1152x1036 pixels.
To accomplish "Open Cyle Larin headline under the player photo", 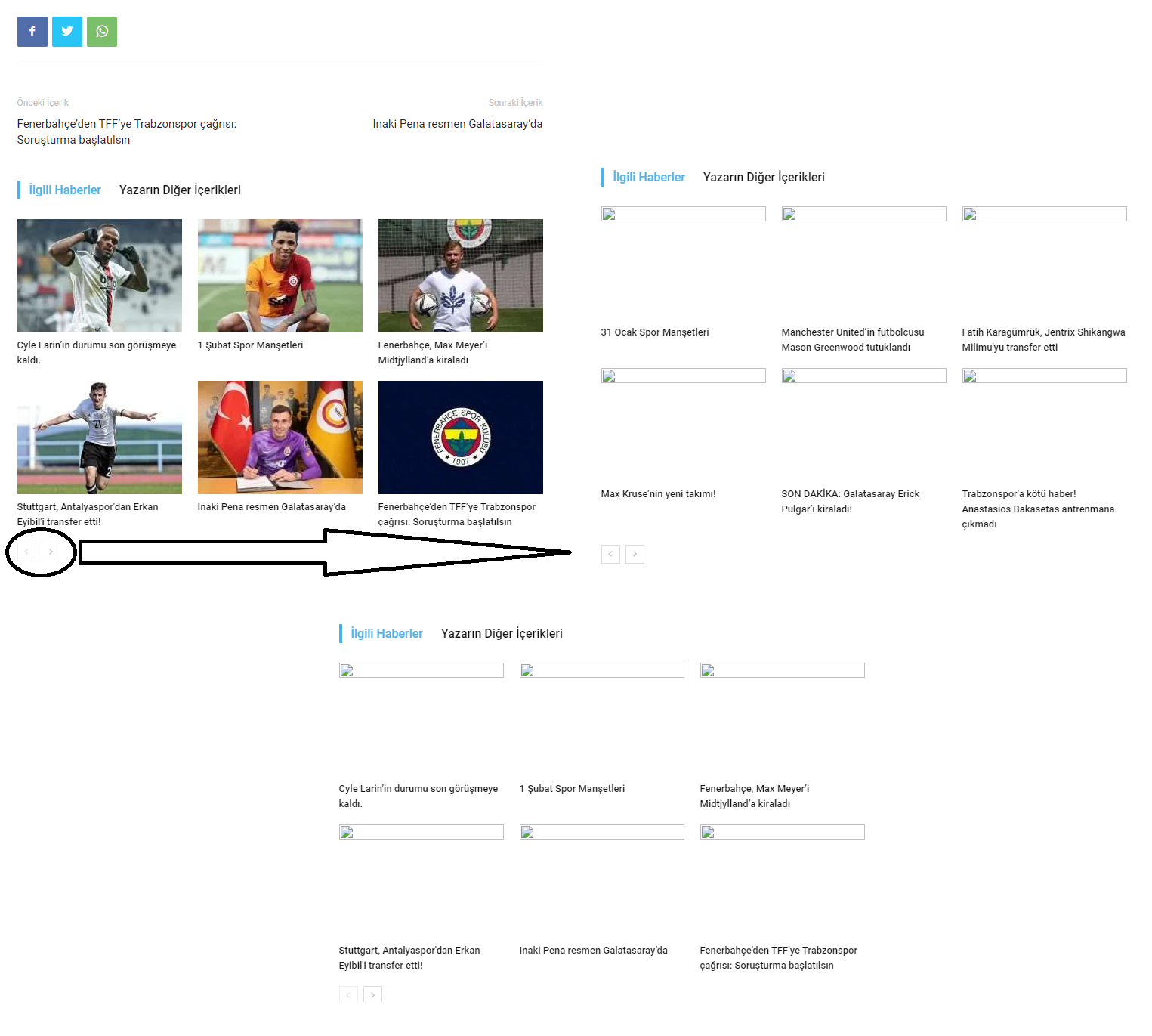I will (97, 353).
